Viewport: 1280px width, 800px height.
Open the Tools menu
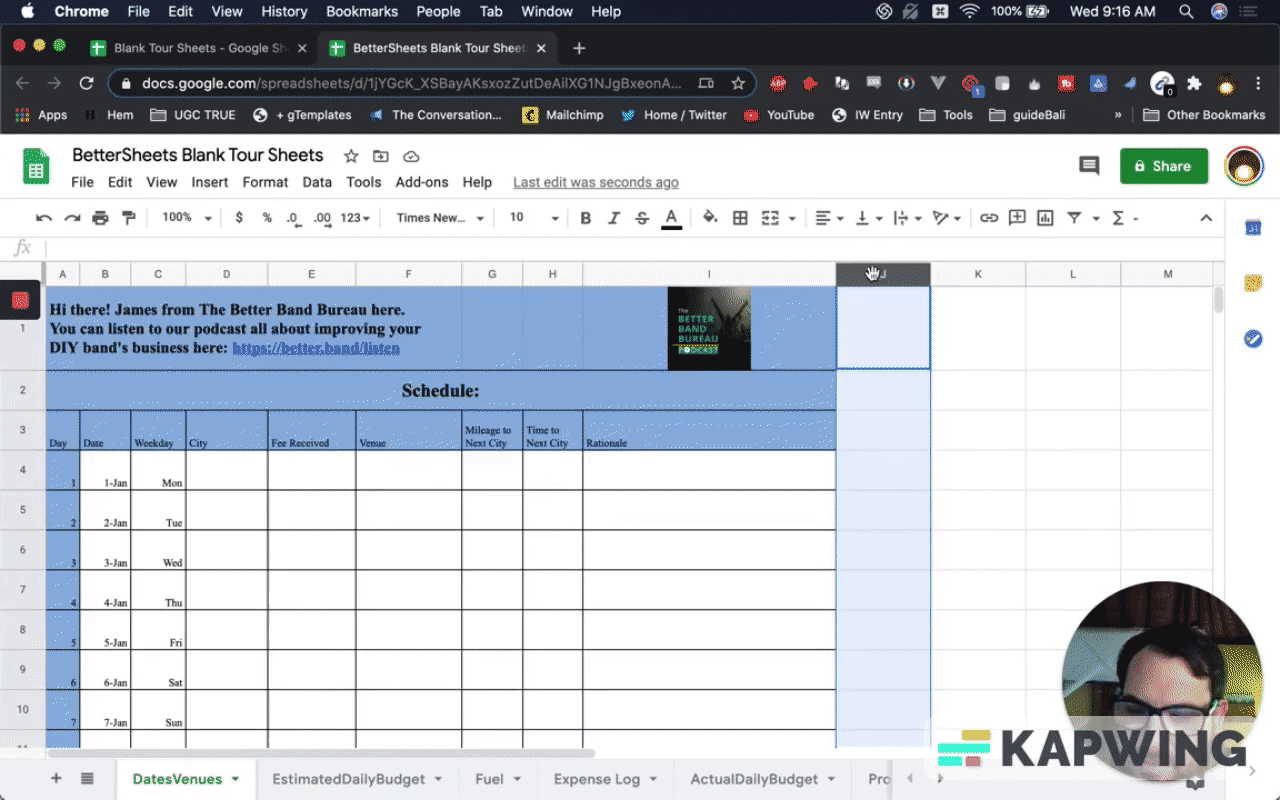coord(364,182)
